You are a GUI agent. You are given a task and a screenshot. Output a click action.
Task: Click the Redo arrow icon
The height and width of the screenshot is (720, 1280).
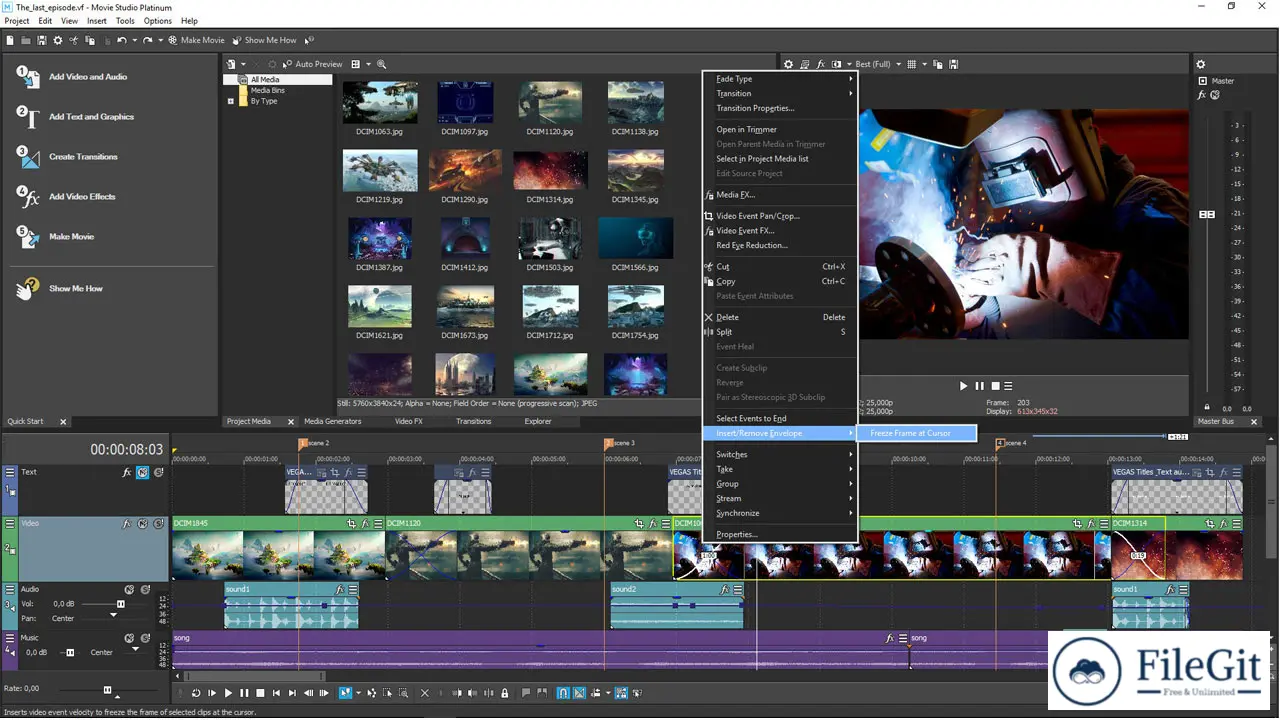(147, 40)
